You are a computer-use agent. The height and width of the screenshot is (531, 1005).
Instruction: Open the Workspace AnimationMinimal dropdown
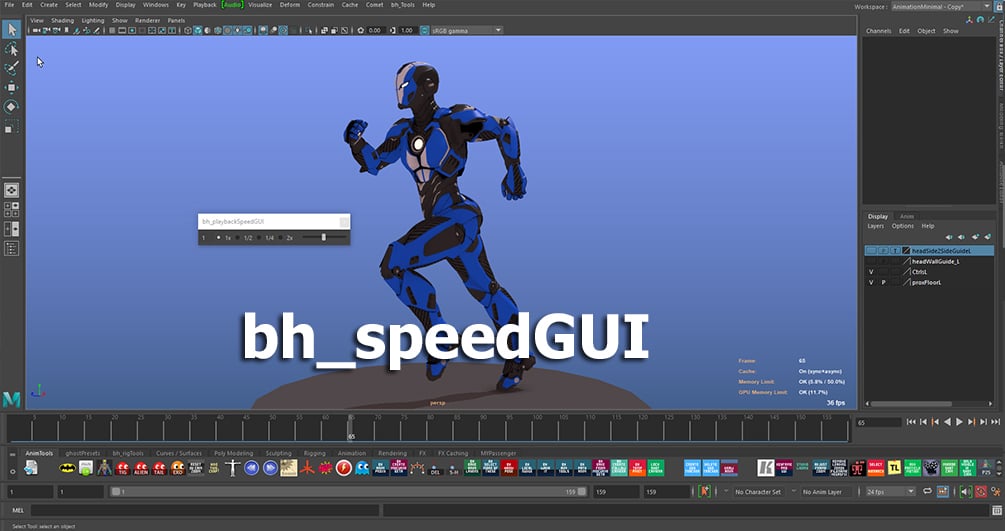click(x=941, y=6)
